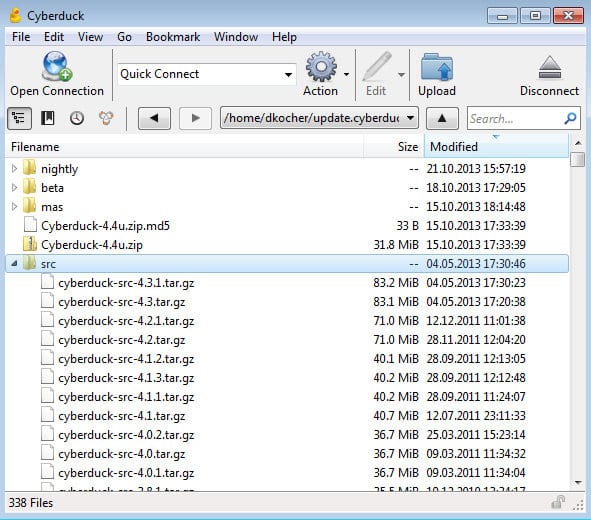Click the Cyberduck-4.4u.zip archive icon
591x520 pixels.
[x=30, y=244]
